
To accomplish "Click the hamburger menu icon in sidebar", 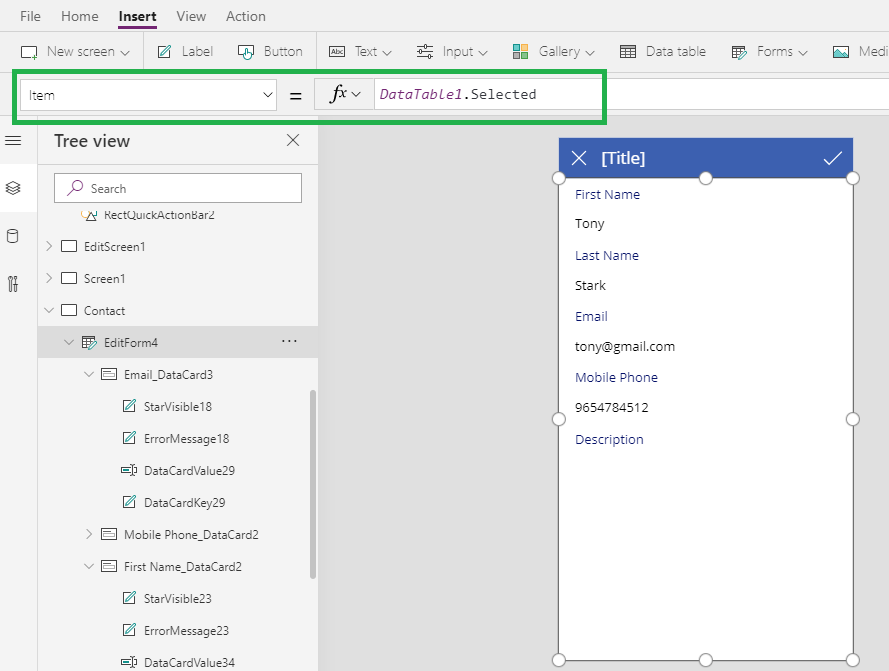I will coord(13,141).
